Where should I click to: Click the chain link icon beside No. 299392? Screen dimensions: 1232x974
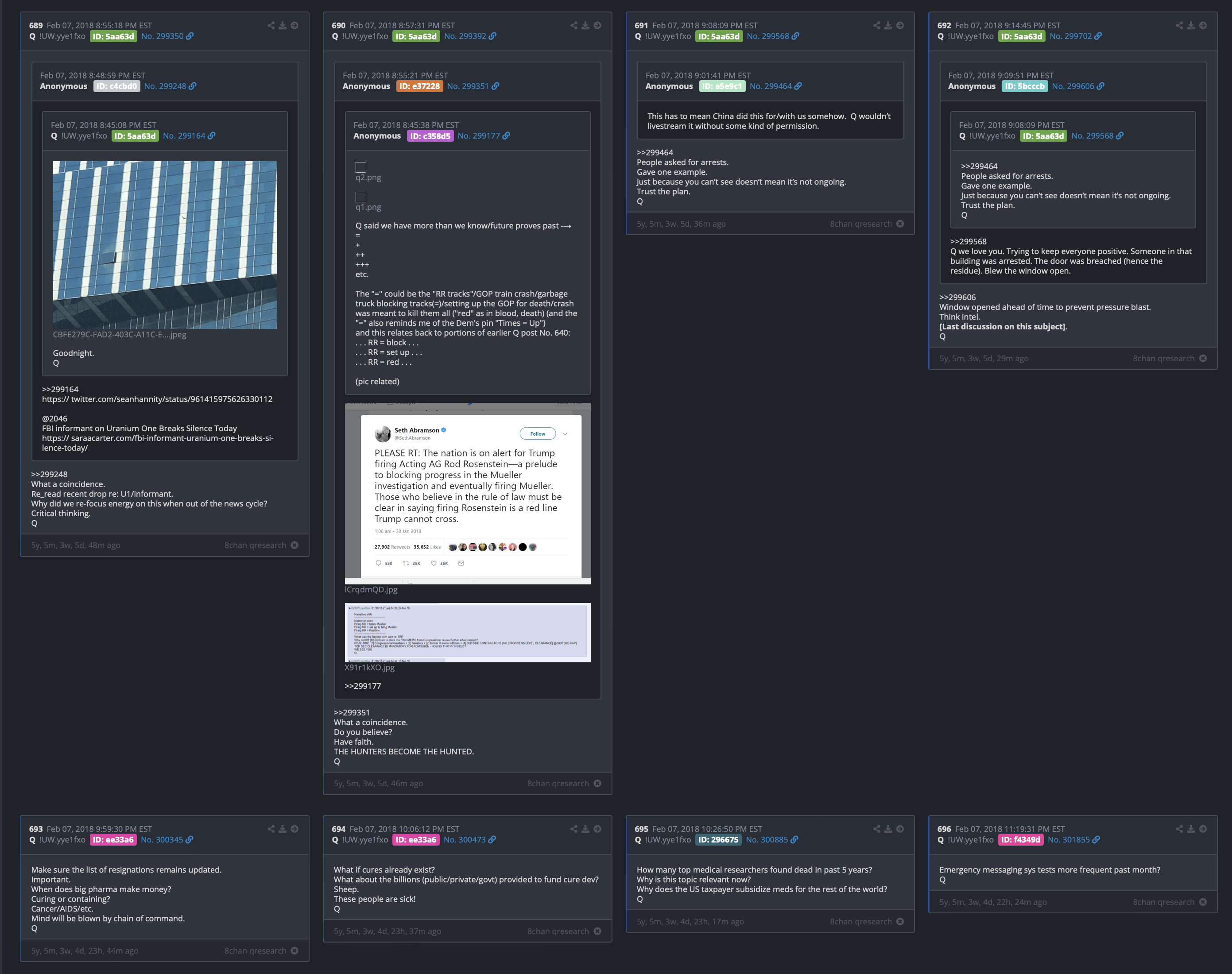point(493,36)
